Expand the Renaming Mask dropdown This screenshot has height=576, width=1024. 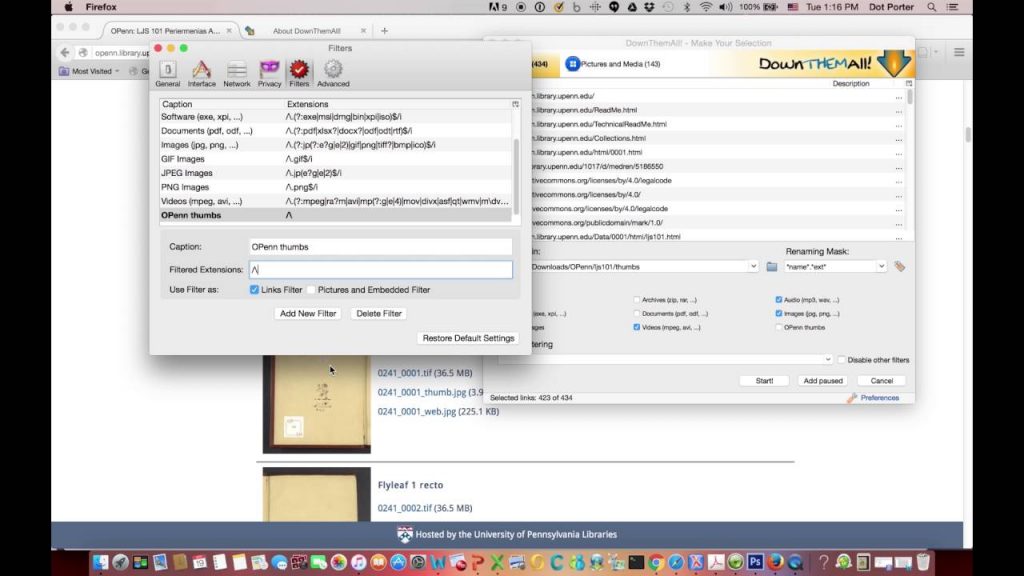point(881,266)
